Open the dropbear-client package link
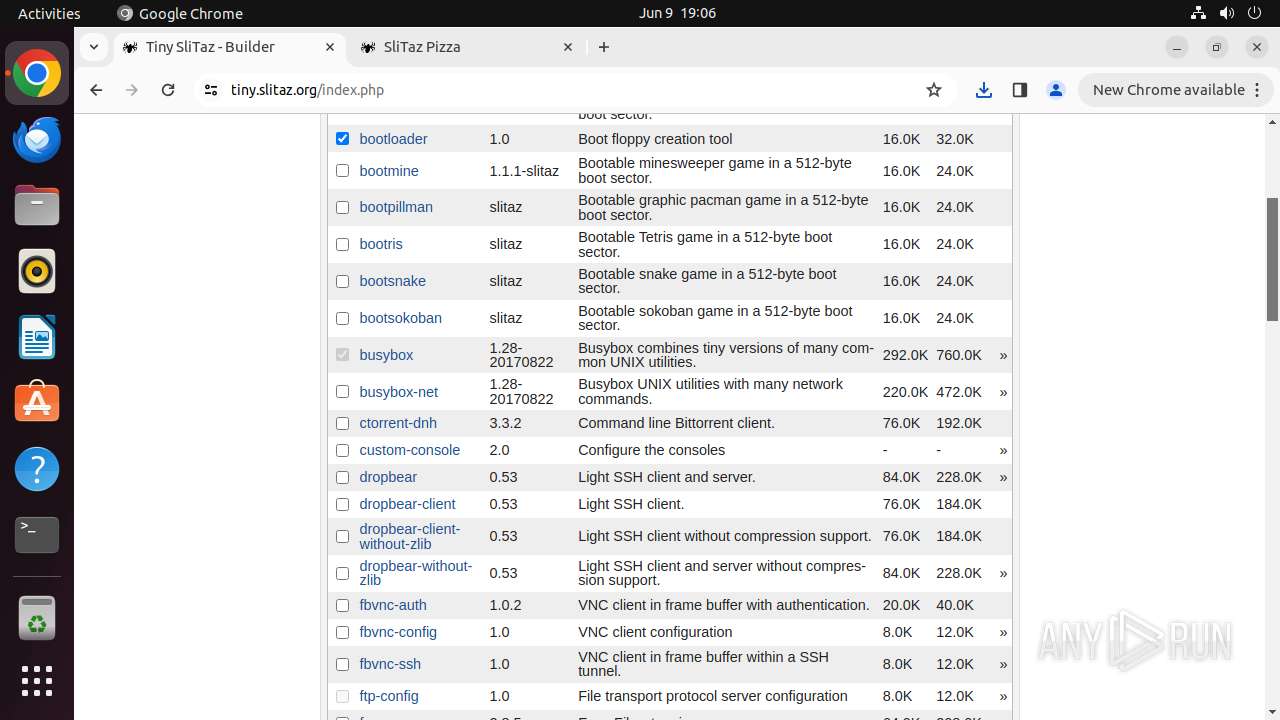The image size is (1280, 720). 407,504
